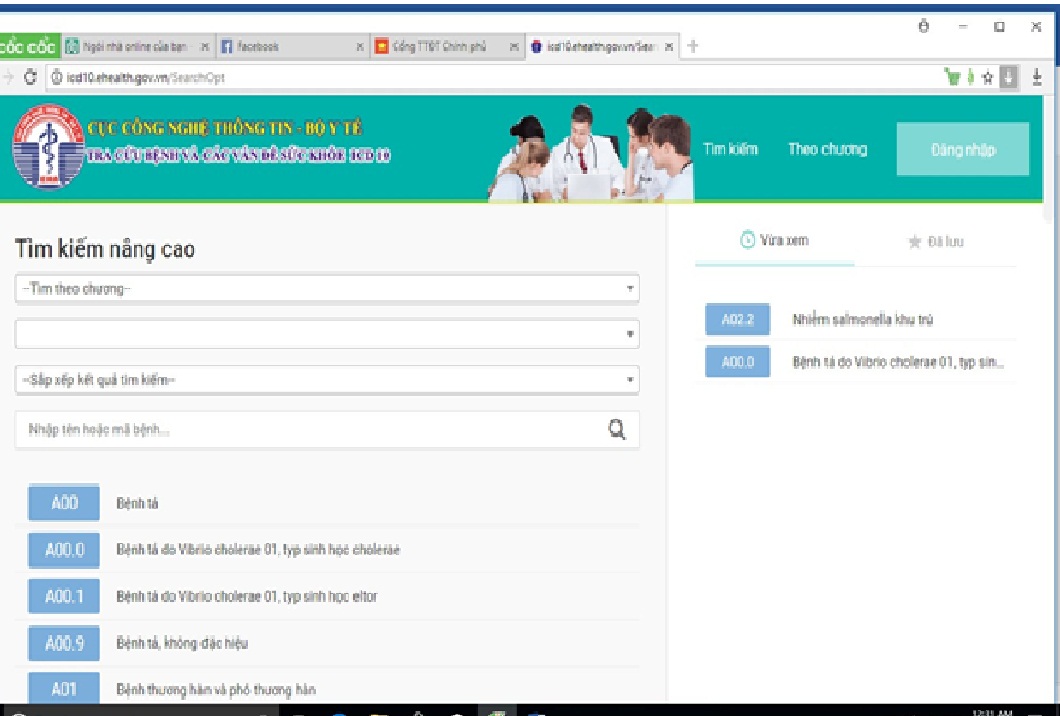Click the Cổng TTĐT Chính phủ tab favicon

tap(381, 47)
